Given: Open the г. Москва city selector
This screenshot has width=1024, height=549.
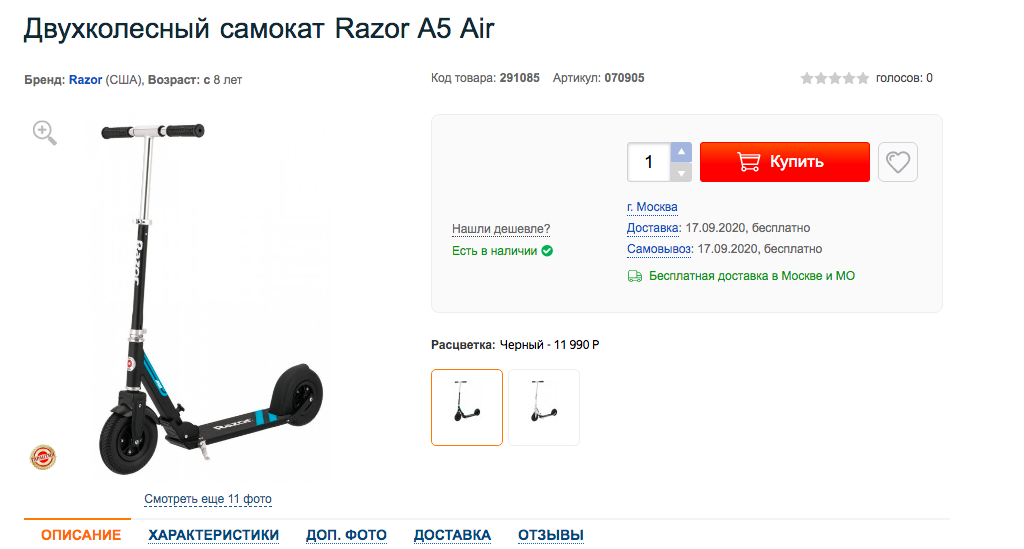Looking at the screenshot, I should point(652,207).
